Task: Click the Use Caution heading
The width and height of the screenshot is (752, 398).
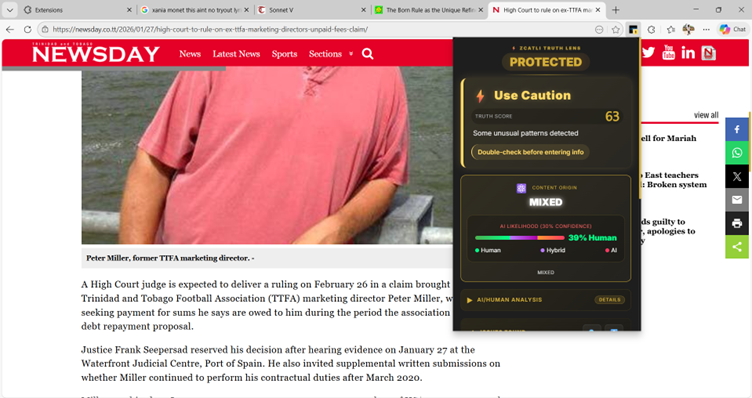Action: 532,95
